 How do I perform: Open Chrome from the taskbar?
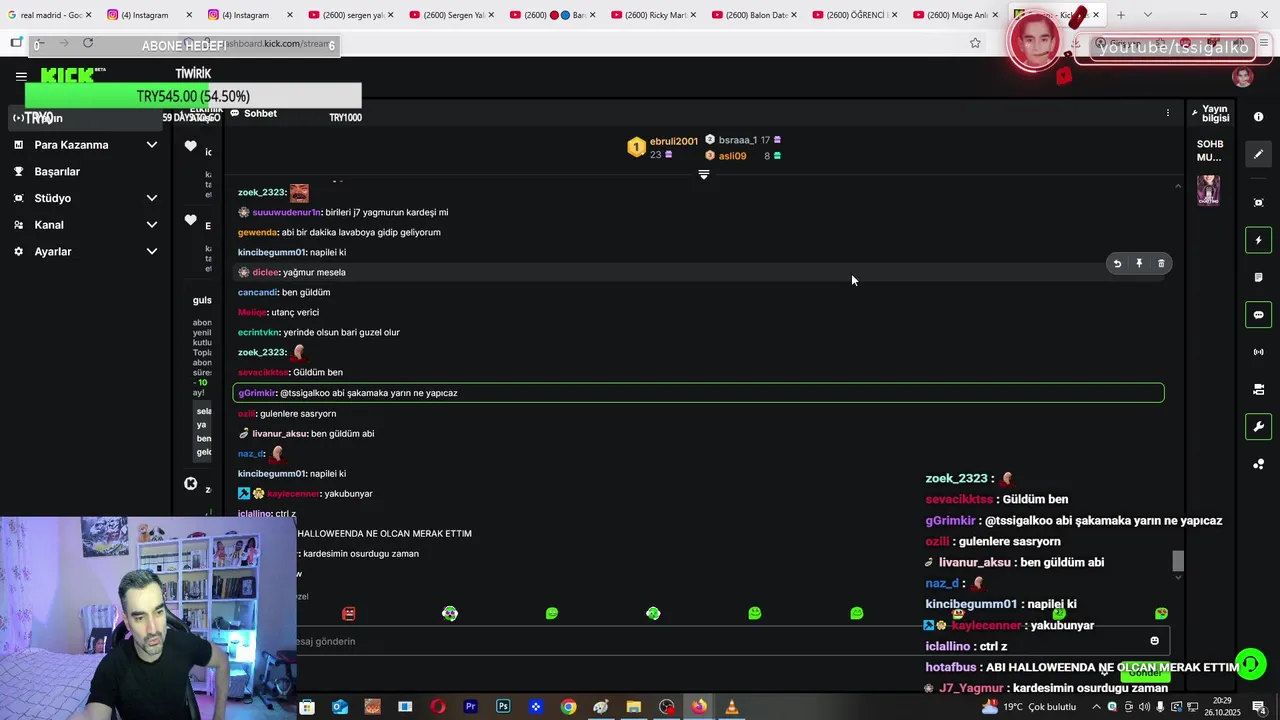tap(568, 707)
